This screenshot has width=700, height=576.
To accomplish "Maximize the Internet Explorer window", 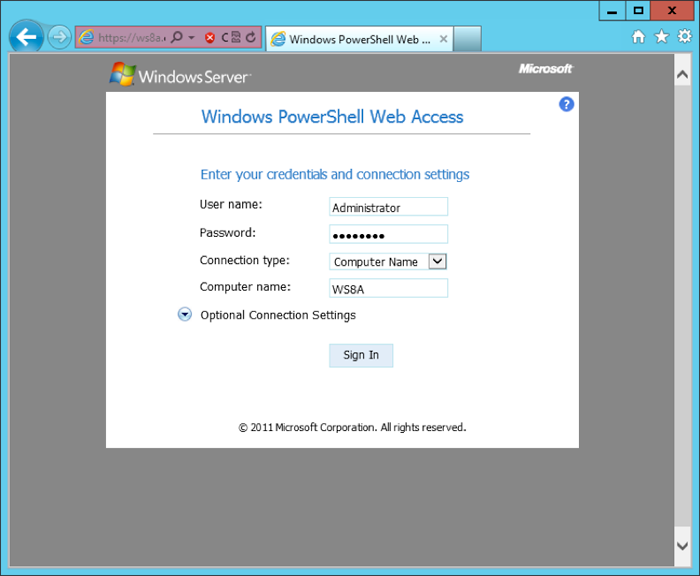I will (x=638, y=11).
